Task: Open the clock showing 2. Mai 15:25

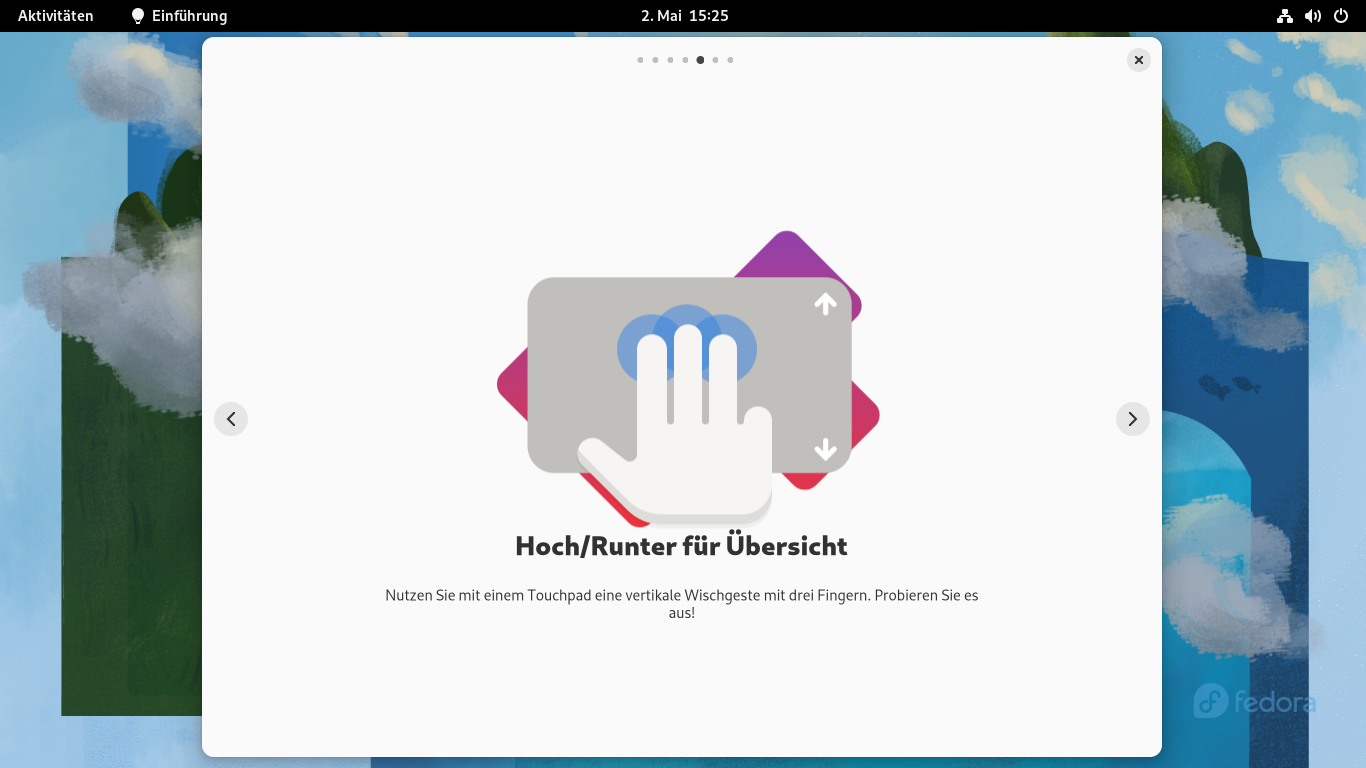Action: point(684,16)
